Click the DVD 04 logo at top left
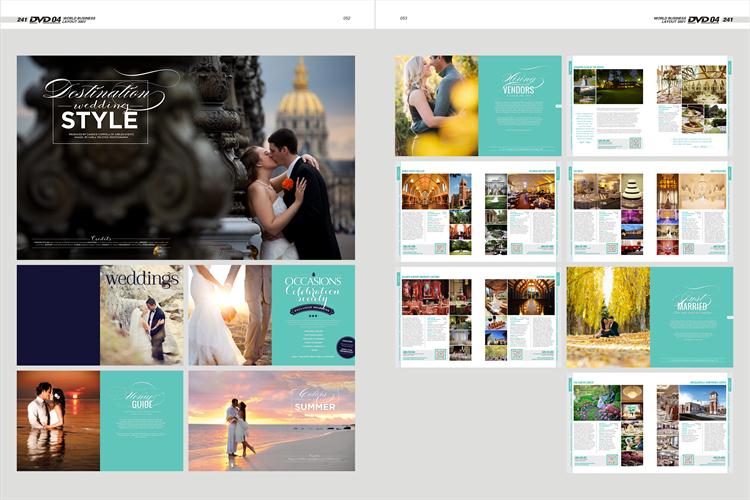This screenshot has width=750, height=500. click(x=47, y=19)
